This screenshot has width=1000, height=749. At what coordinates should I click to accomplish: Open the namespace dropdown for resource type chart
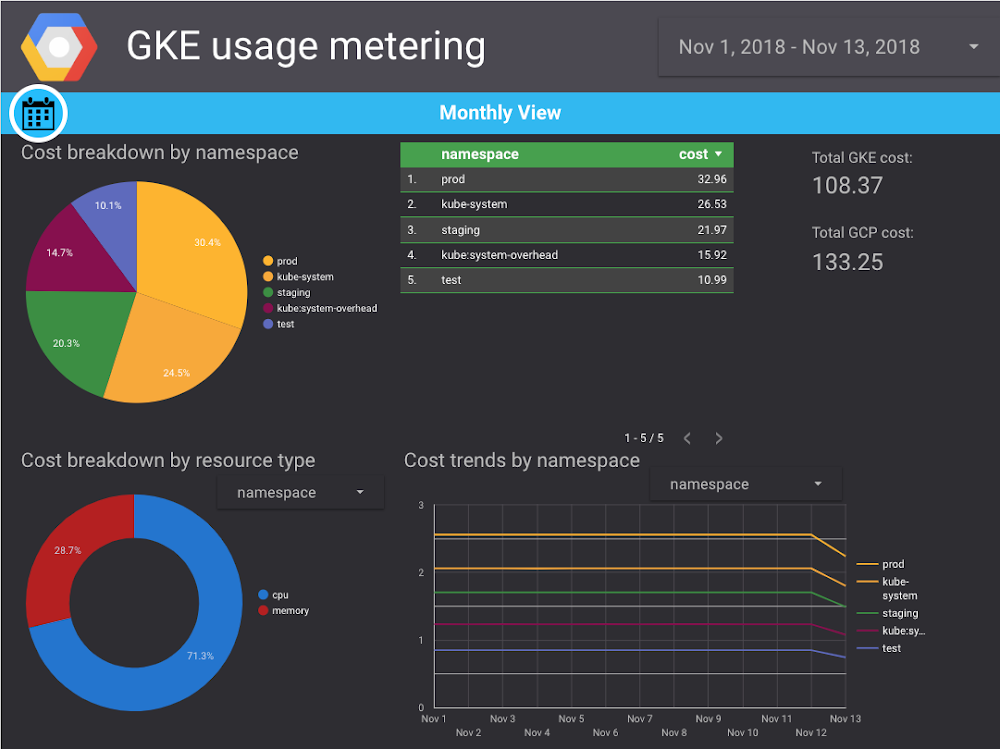tap(300, 493)
